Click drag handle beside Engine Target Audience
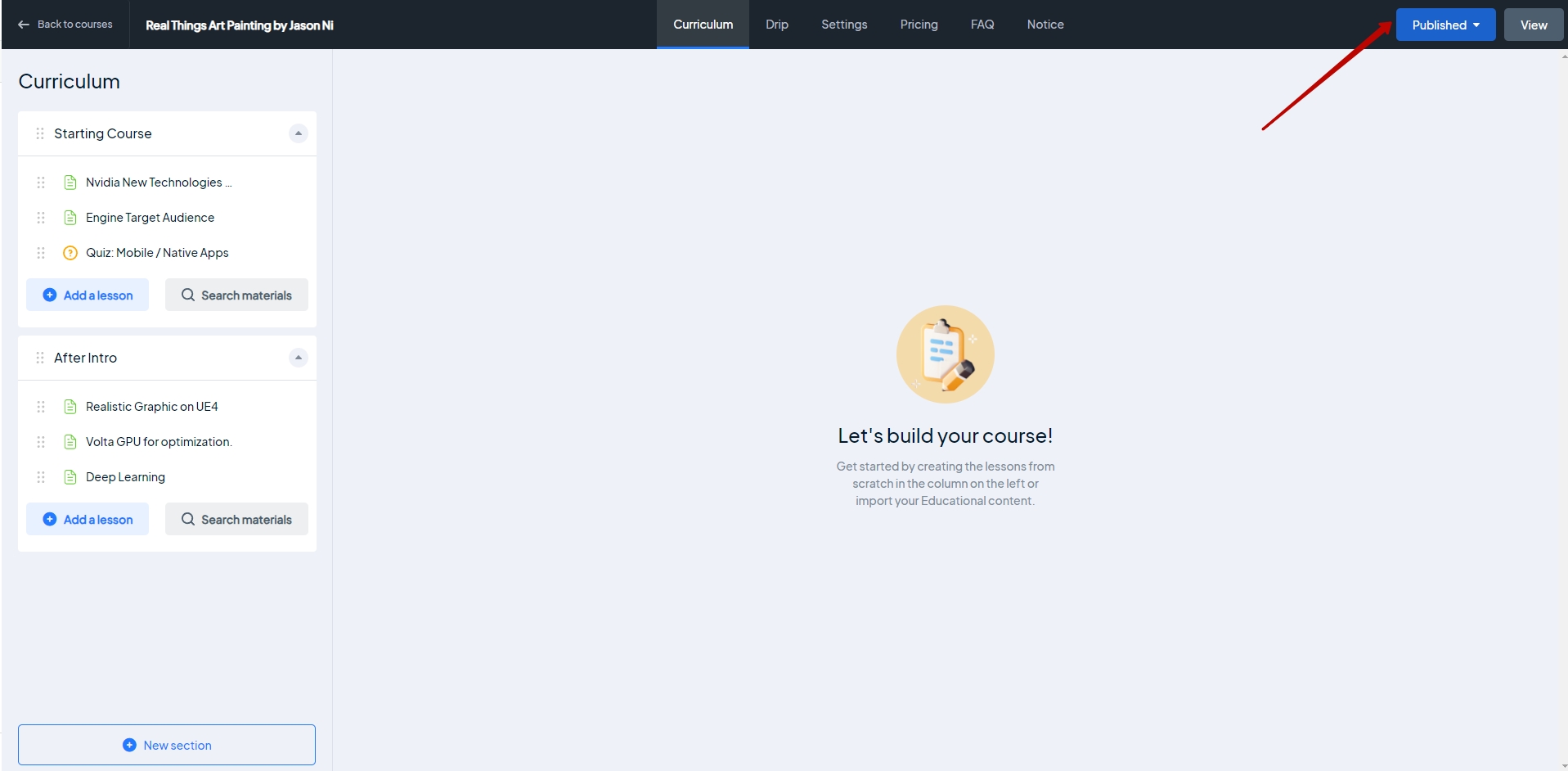Image resolution: width=1568 pixels, height=771 pixels. [x=41, y=218]
